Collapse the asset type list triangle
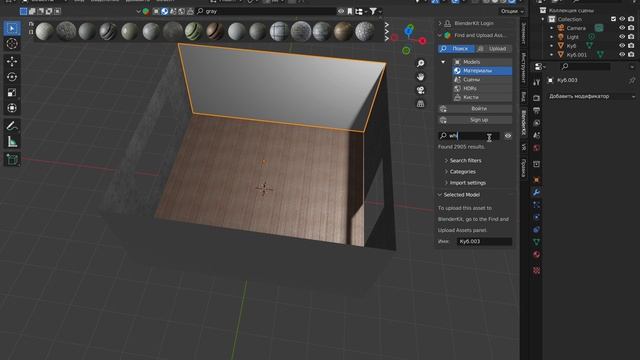 tap(443, 62)
